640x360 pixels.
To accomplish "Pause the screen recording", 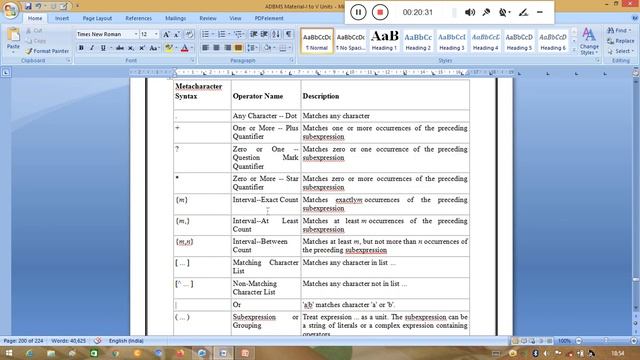I will point(358,12).
